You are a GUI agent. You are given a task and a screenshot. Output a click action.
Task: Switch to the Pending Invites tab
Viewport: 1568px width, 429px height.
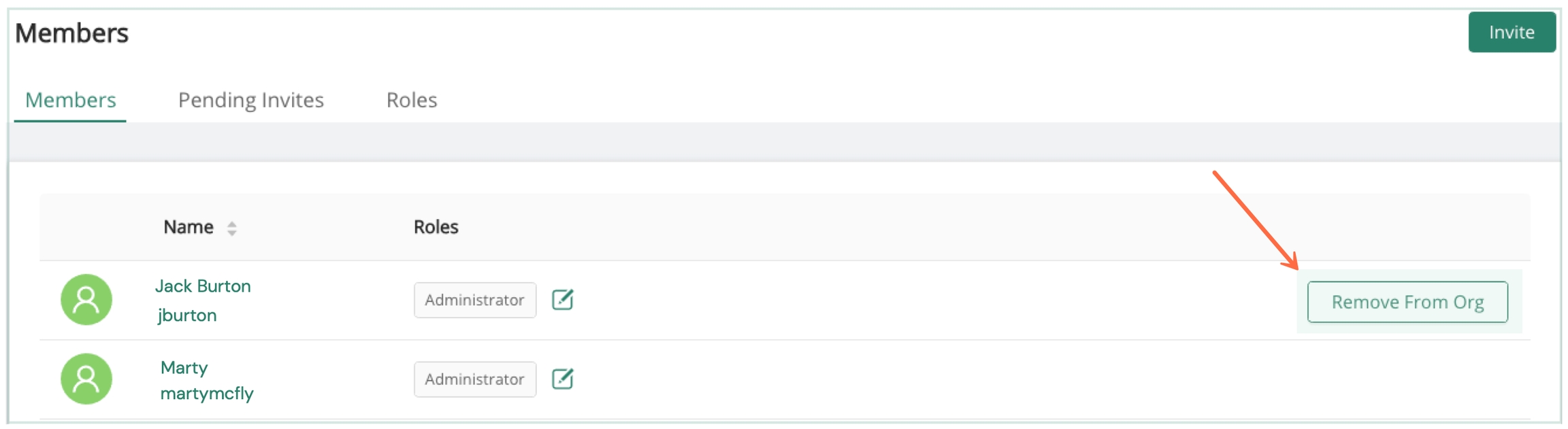click(x=250, y=100)
